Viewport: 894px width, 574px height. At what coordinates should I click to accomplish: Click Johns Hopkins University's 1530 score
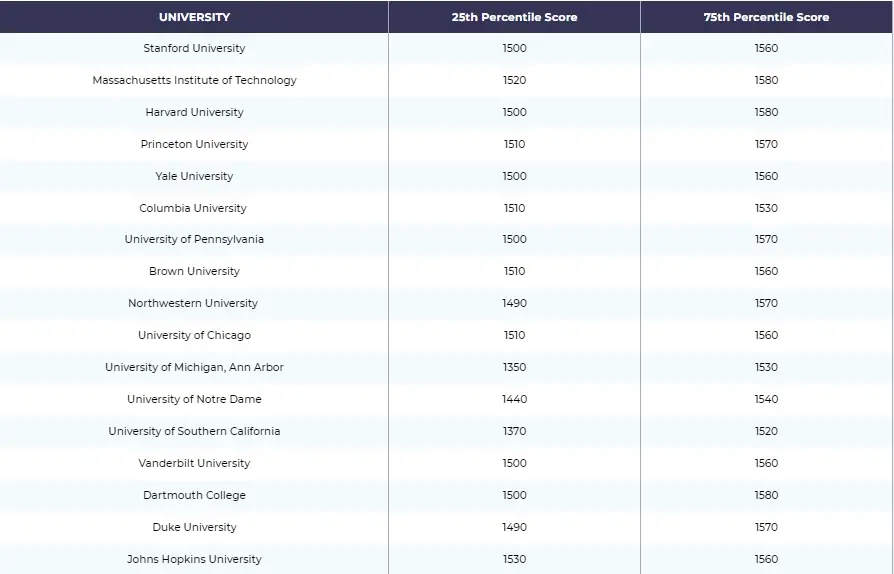(x=514, y=559)
